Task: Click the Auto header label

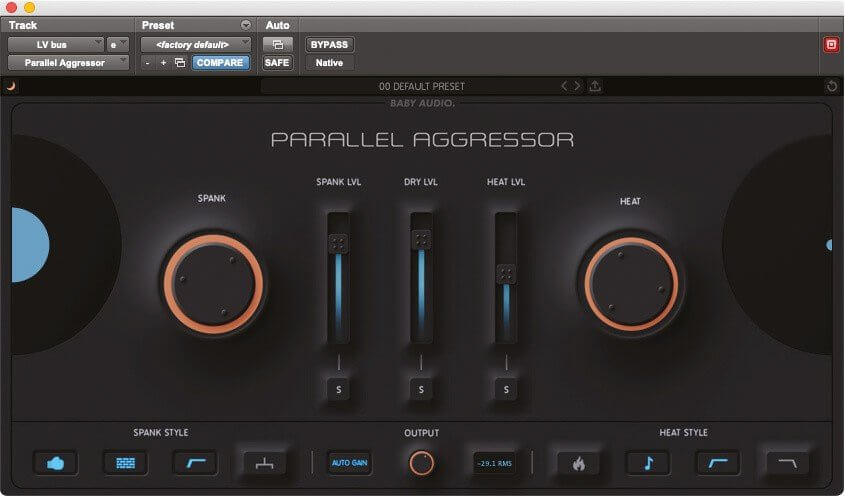Action: coord(277,25)
